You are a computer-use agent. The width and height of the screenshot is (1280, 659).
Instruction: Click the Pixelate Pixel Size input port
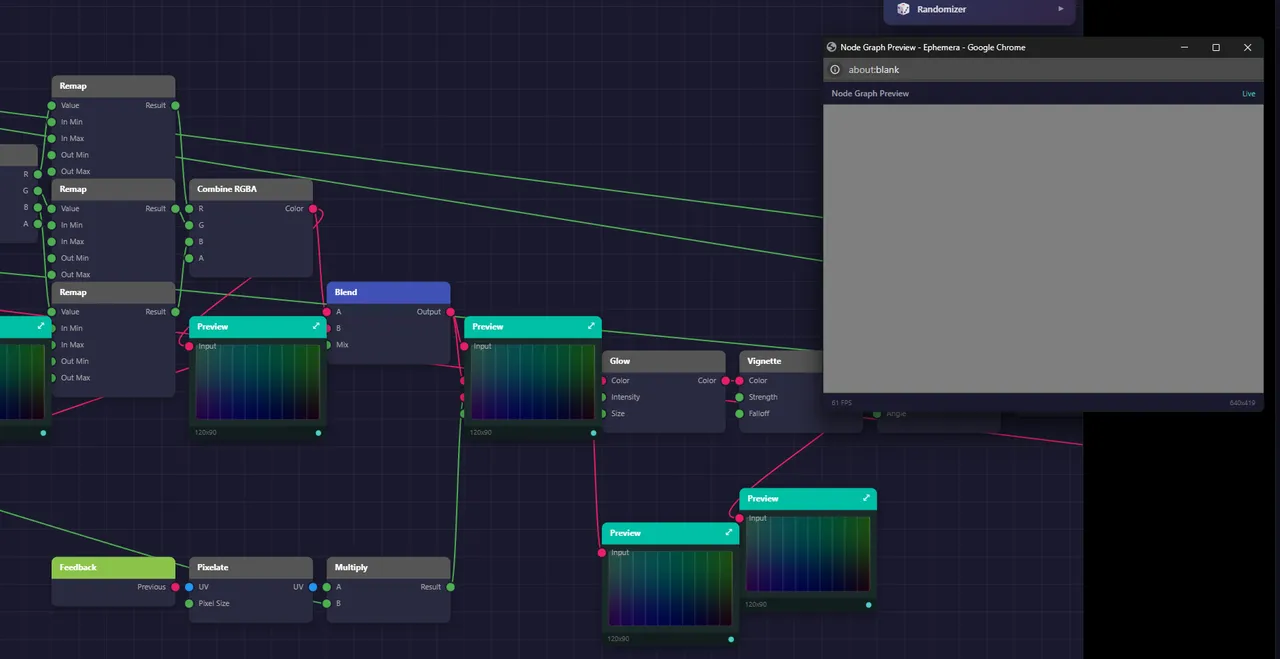pos(189,603)
